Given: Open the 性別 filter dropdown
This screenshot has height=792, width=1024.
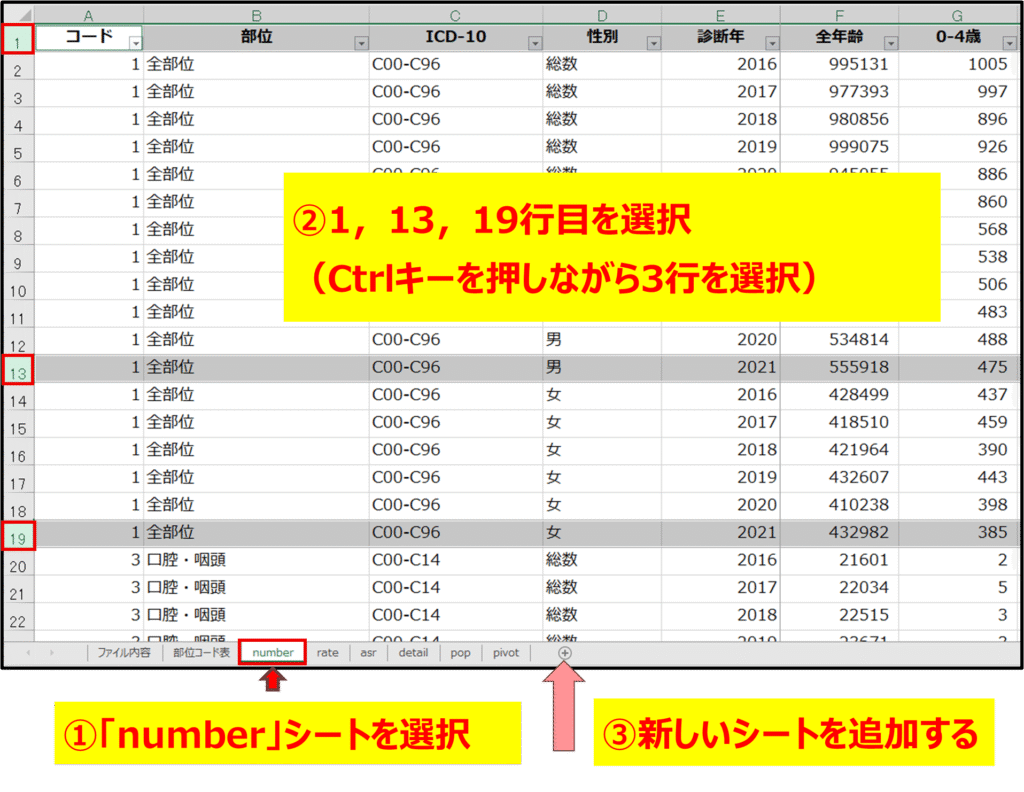Looking at the screenshot, I should click(653, 43).
